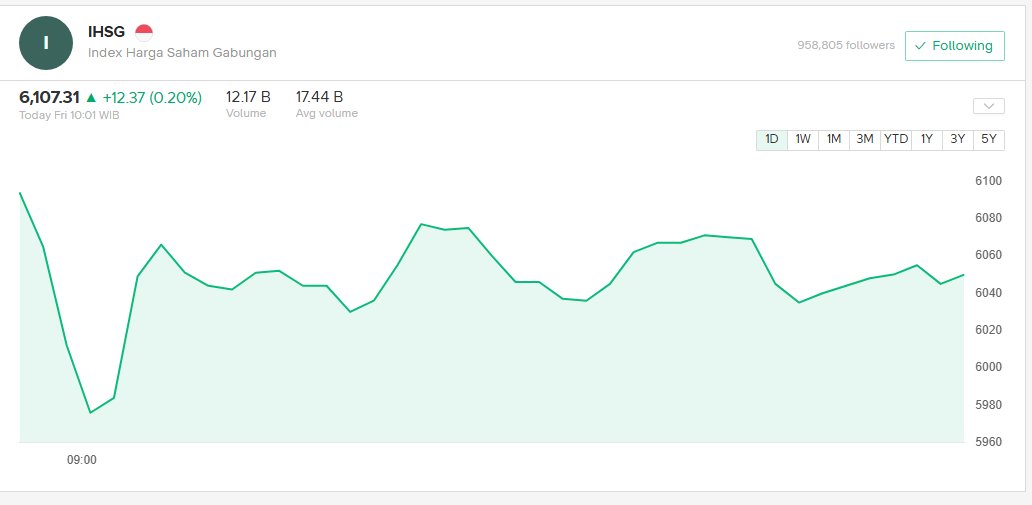Viewport: 1032px width, 505px height.
Task: Switch chart to 1W range
Action: (802, 140)
